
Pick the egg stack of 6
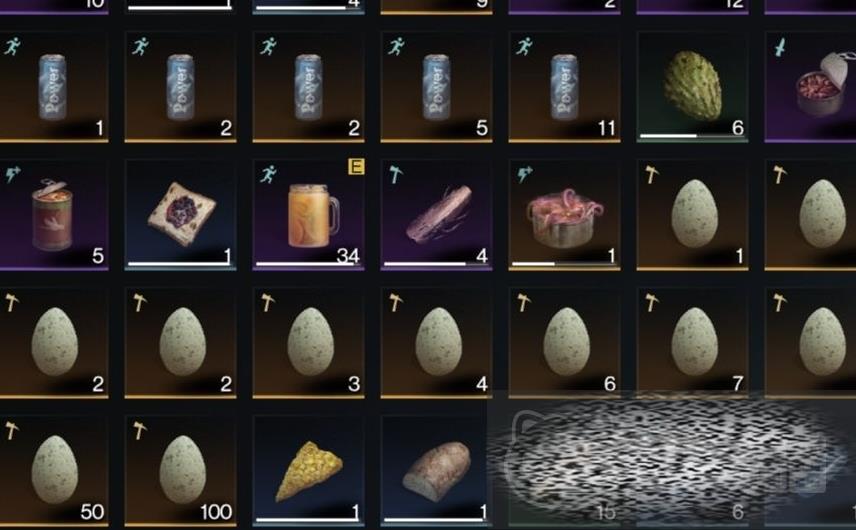564,340
